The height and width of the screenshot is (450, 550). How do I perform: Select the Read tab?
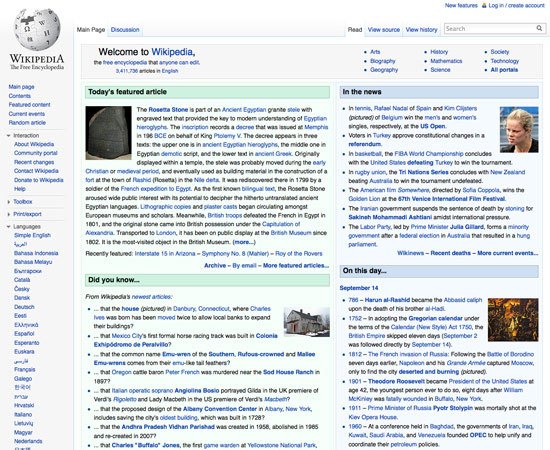coord(355,30)
